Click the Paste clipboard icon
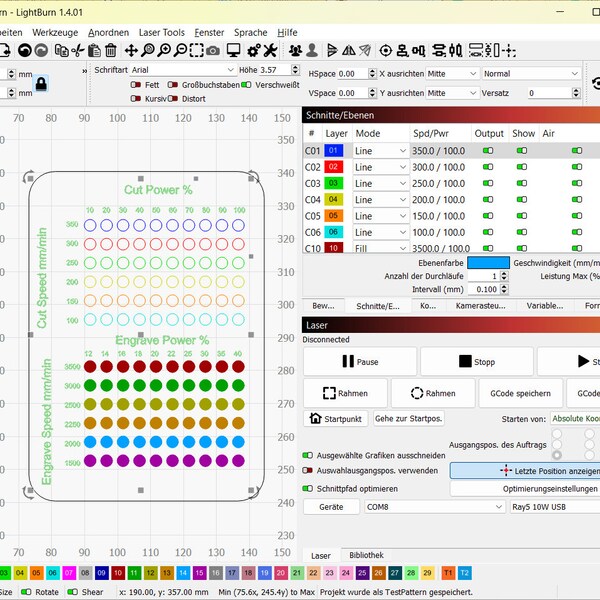Viewport: 600px width, 600px height. click(94, 50)
